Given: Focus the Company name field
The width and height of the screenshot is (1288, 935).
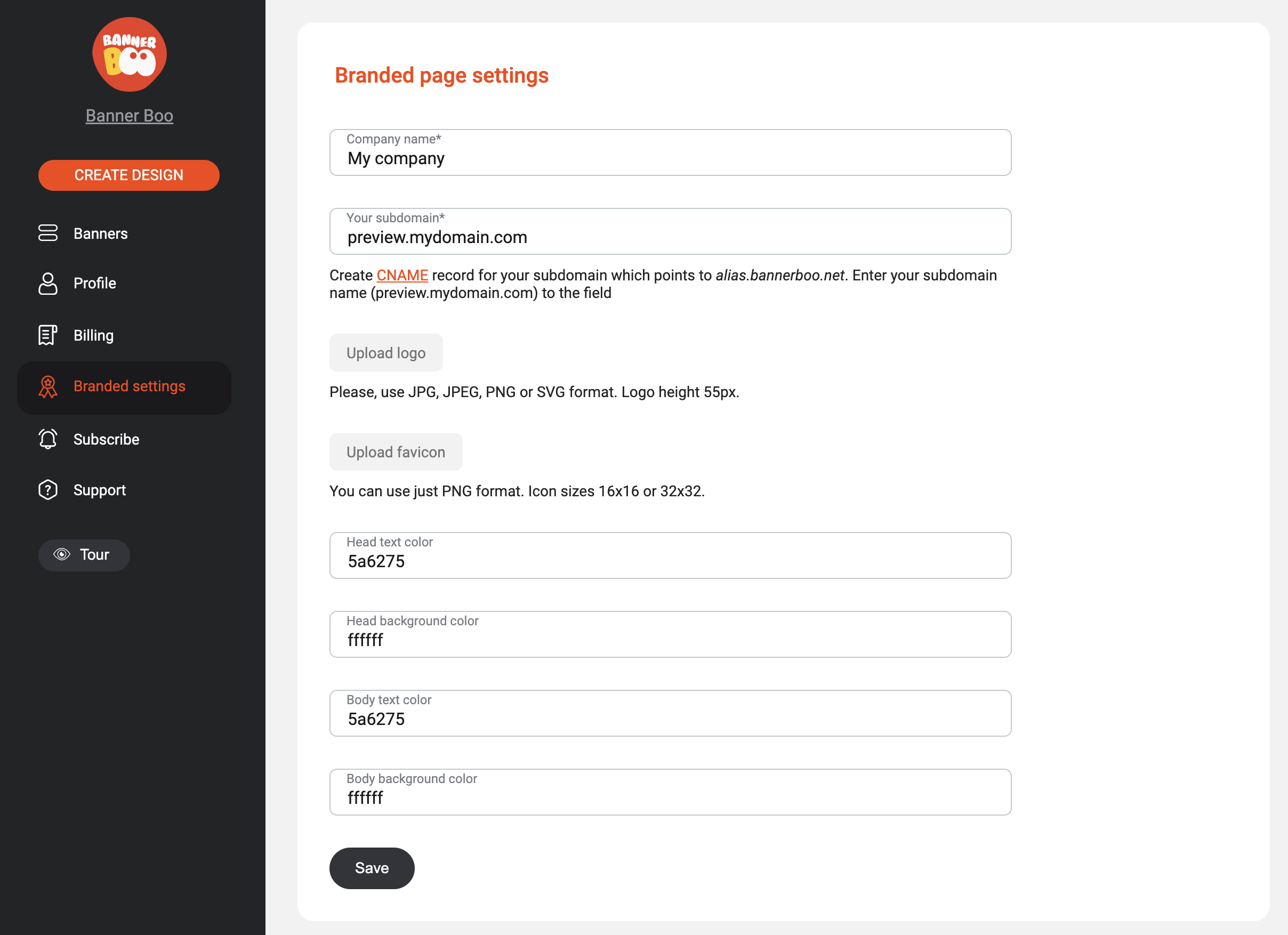Looking at the screenshot, I should coord(670,152).
